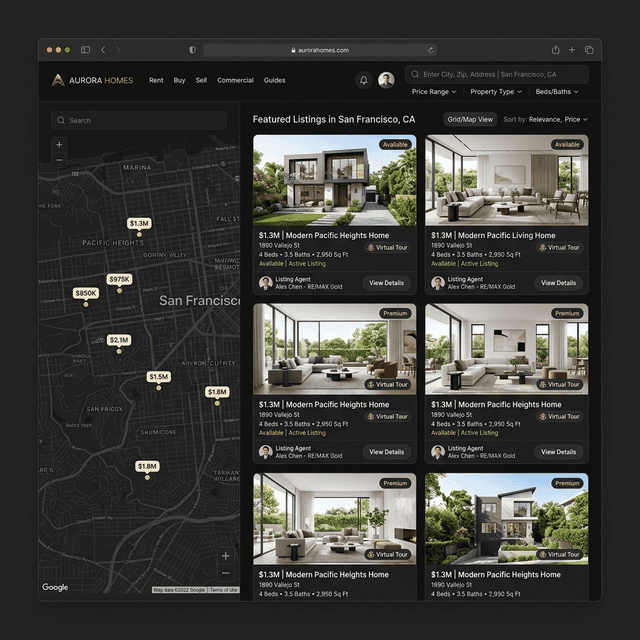Viewport: 640px width, 640px height.
Task: Show tab overview icon
Action: tap(589, 50)
